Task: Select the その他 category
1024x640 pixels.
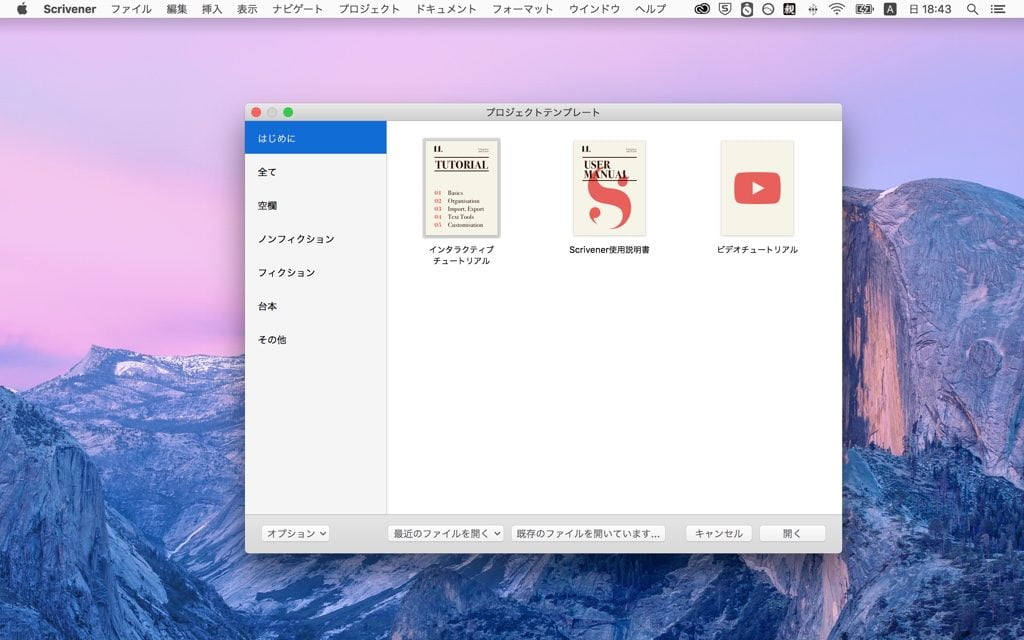Action: [x=315, y=340]
